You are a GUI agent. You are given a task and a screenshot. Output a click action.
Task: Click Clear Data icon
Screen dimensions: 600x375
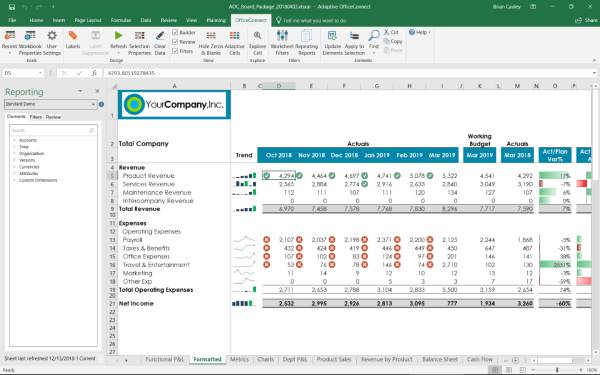tap(160, 36)
